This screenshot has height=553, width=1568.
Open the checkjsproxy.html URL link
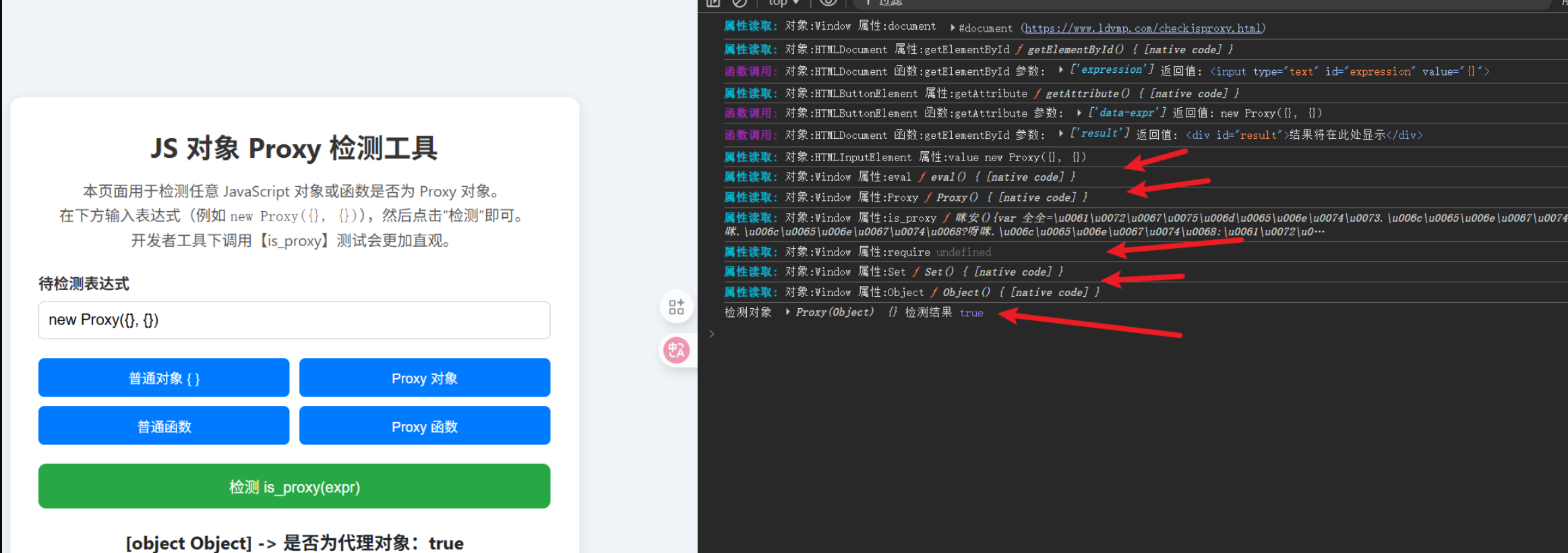1142,28
